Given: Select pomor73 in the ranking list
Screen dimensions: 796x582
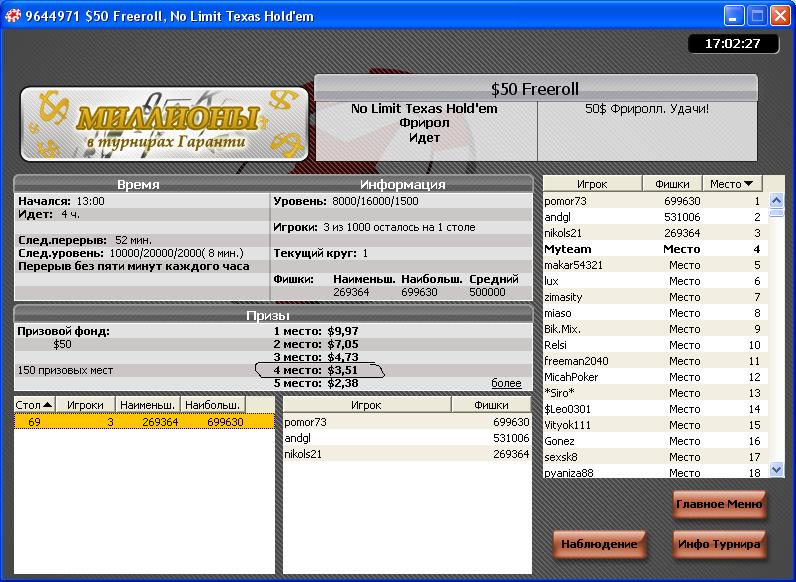Looking at the screenshot, I should (x=655, y=201).
